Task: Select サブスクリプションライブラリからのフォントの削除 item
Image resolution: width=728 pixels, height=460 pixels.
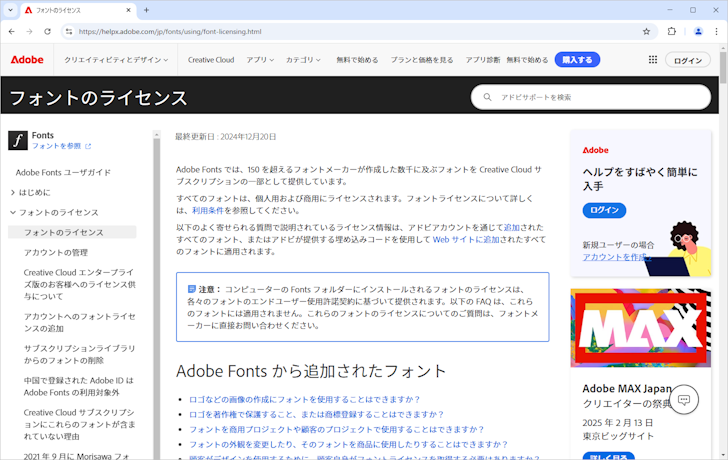Action: [79, 354]
